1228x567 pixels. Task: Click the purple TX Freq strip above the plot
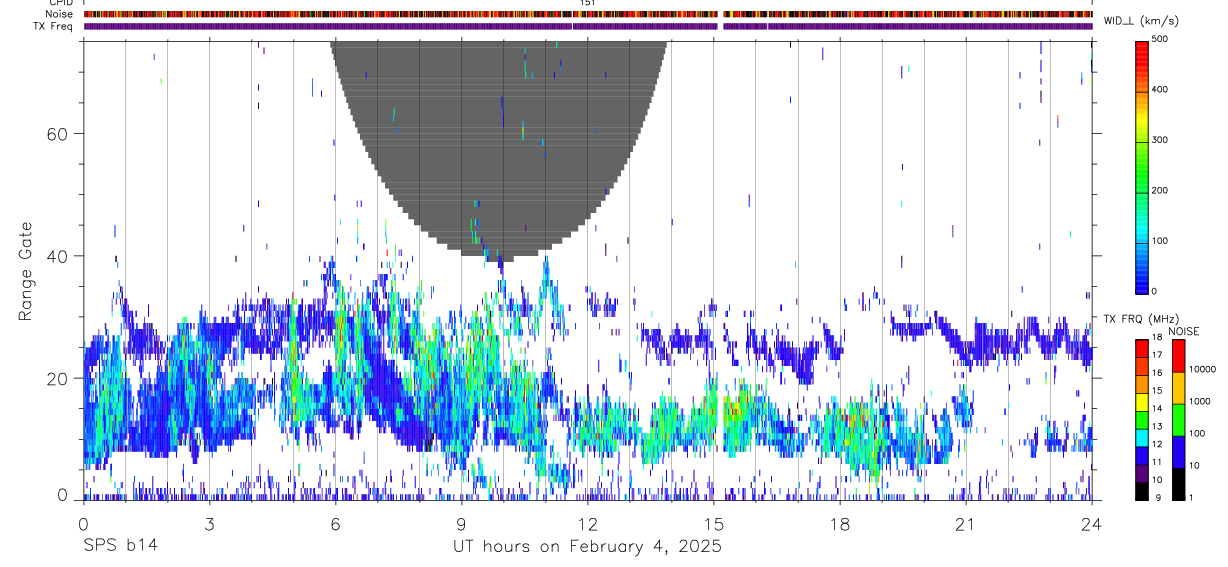[588, 26]
